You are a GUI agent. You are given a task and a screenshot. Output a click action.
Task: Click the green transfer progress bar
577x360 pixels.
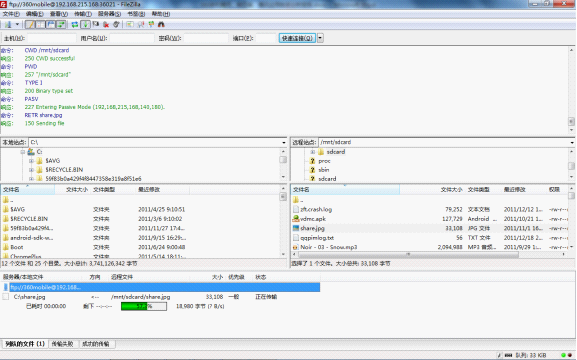coord(144,306)
